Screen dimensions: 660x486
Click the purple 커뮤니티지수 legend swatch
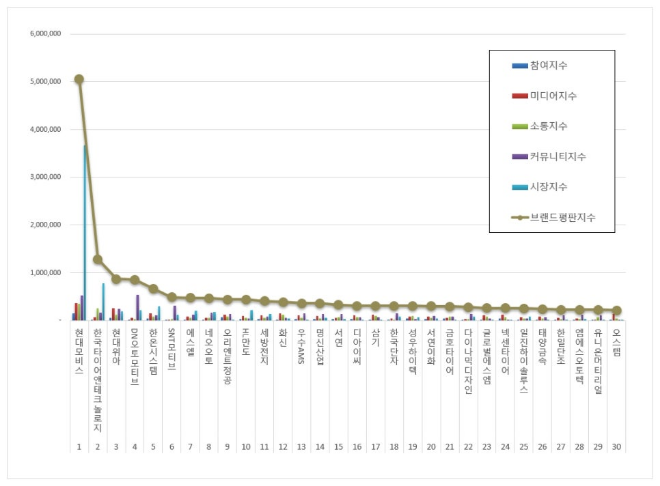(520, 156)
